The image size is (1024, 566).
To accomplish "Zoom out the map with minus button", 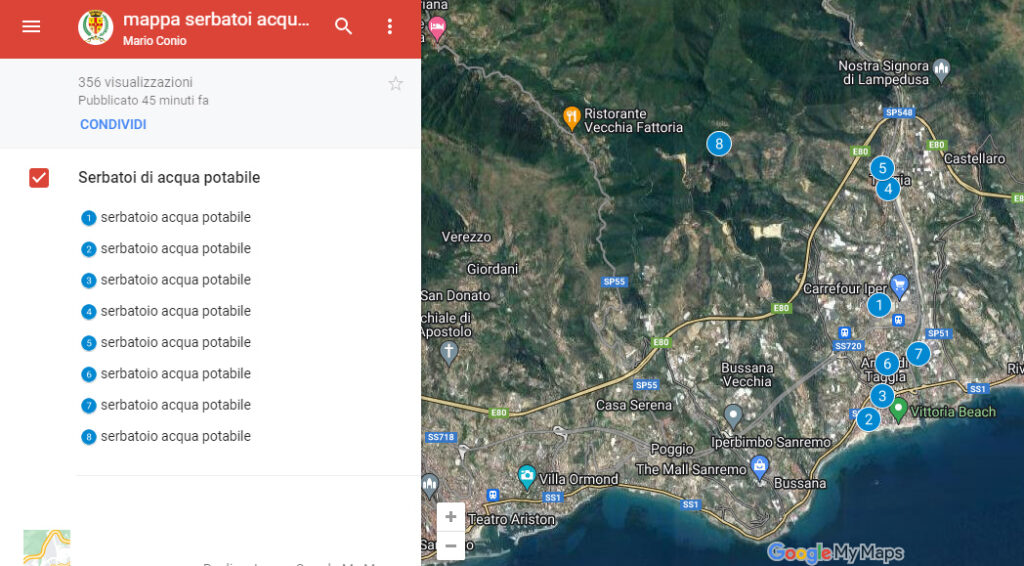I will pyautogui.click(x=451, y=546).
